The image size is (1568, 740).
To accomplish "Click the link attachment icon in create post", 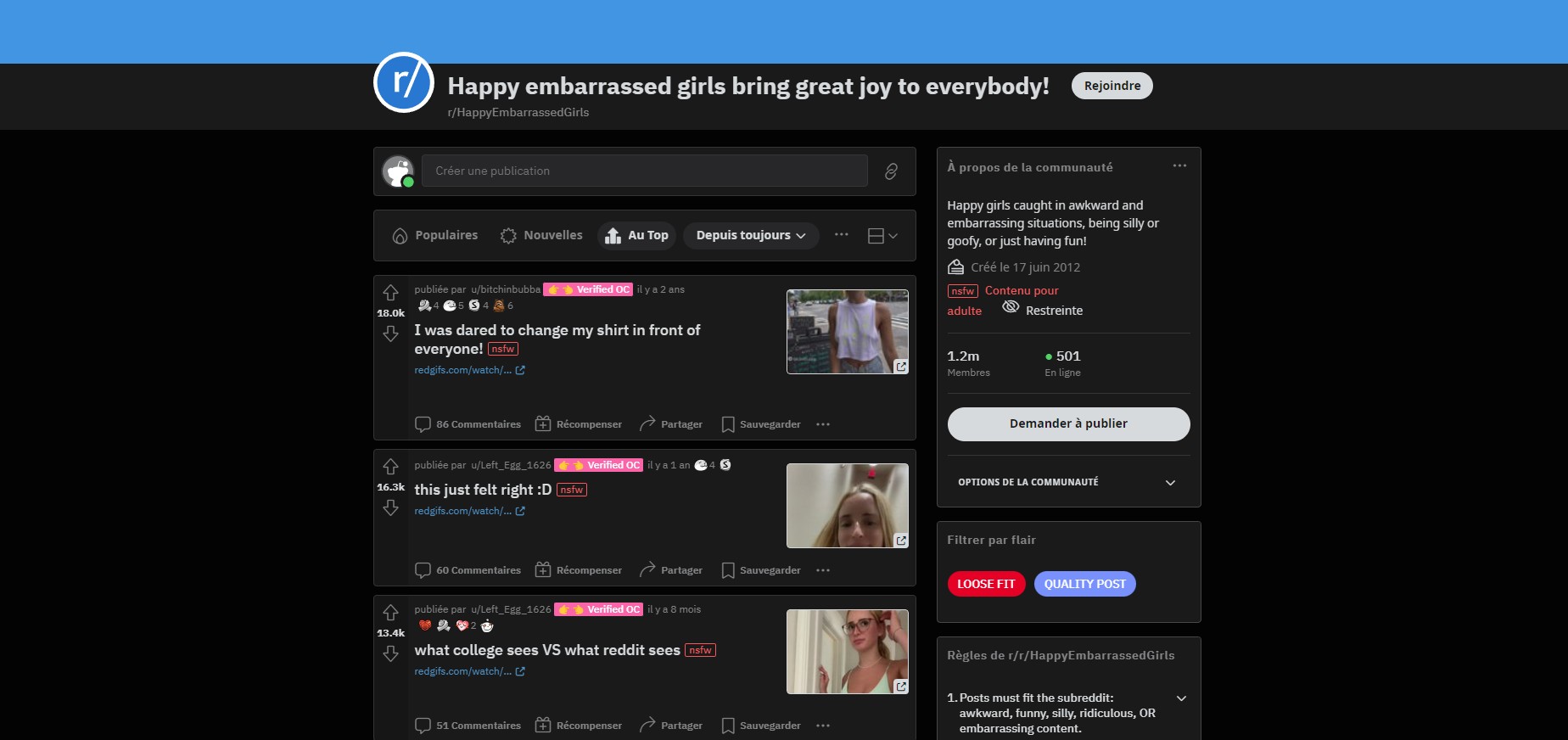I will 891,171.
